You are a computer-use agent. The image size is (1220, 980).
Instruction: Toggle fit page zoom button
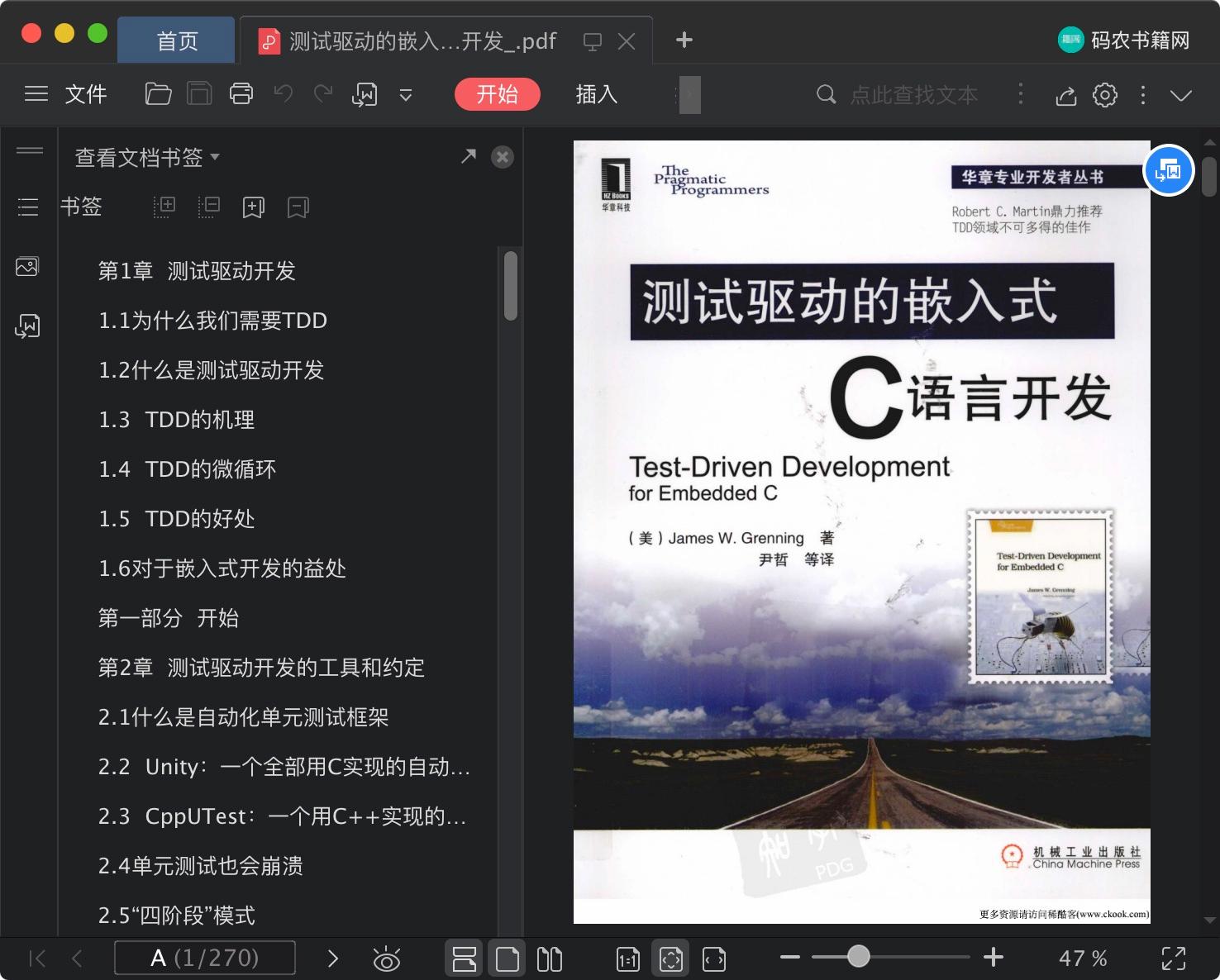tap(671, 959)
